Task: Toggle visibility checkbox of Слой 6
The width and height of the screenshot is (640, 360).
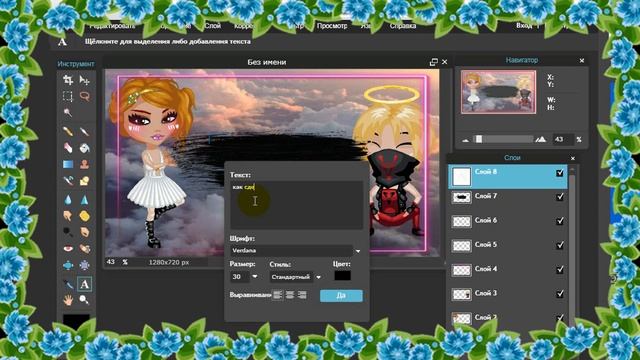Action: coord(560,221)
